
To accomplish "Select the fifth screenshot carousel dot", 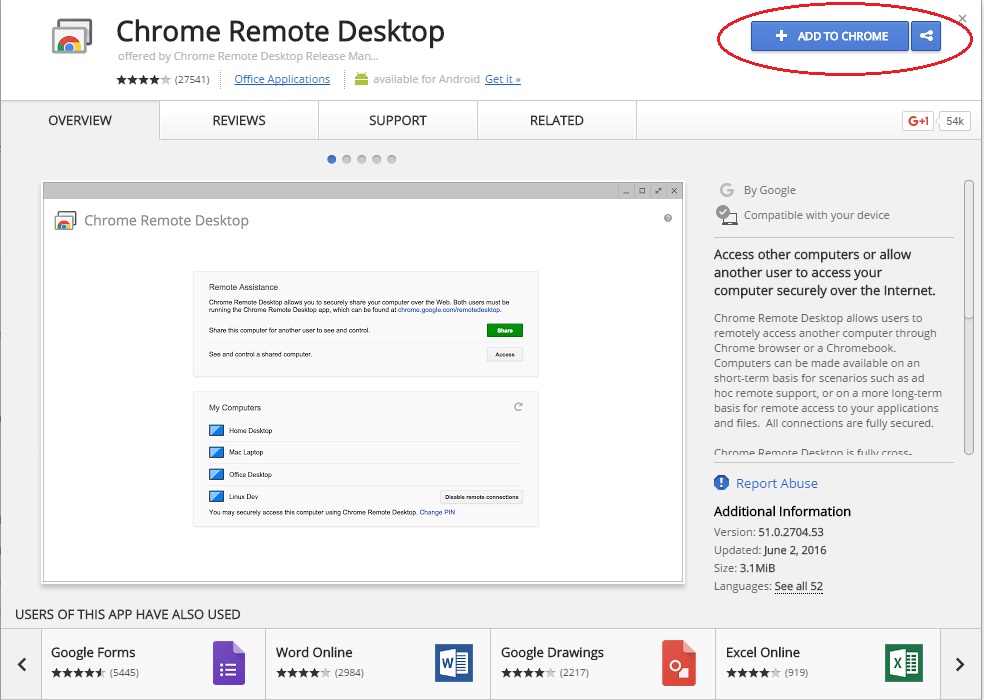I will [x=392, y=159].
